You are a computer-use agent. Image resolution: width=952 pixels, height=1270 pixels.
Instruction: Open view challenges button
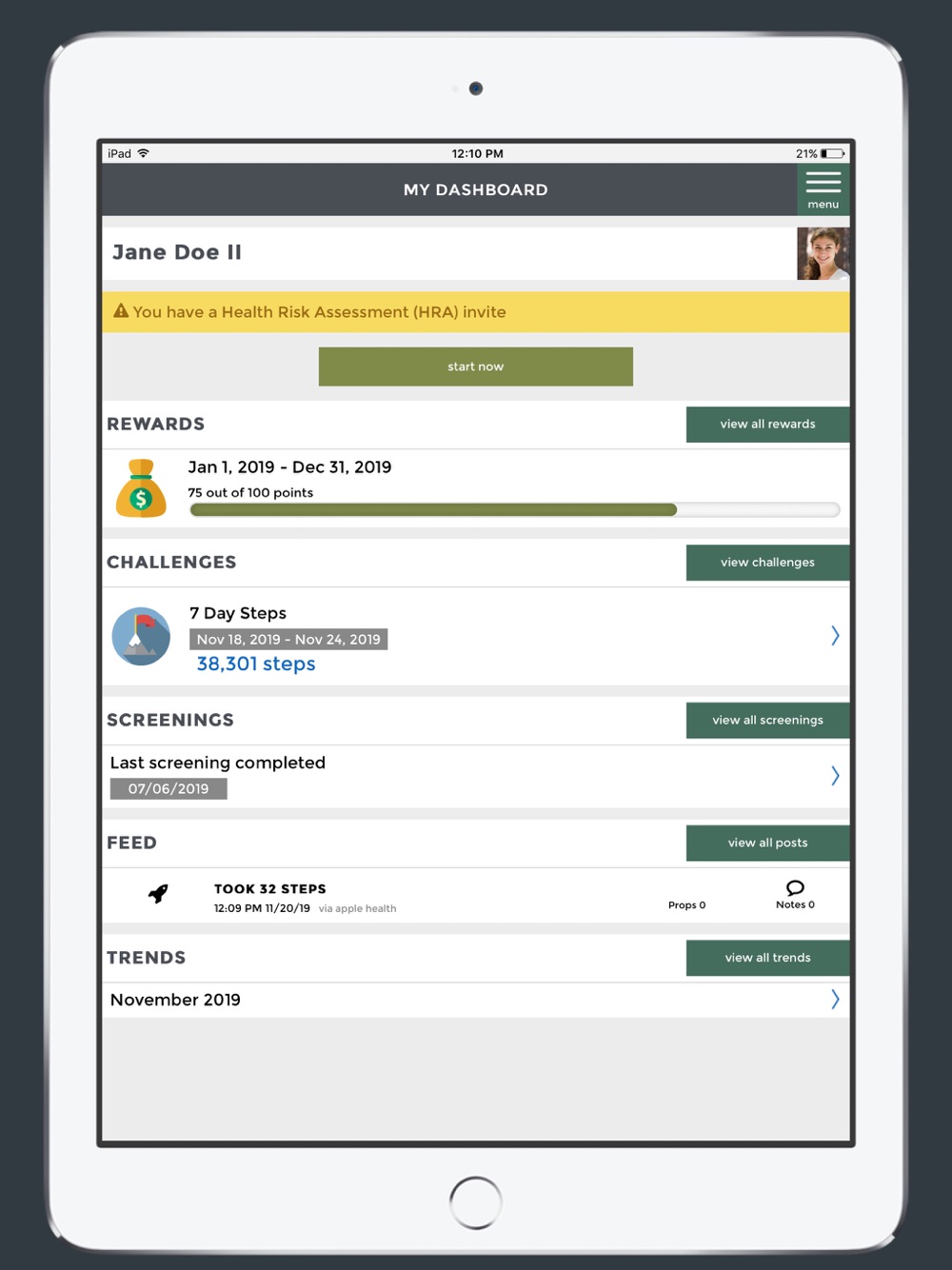pyautogui.click(x=767, y=563)
